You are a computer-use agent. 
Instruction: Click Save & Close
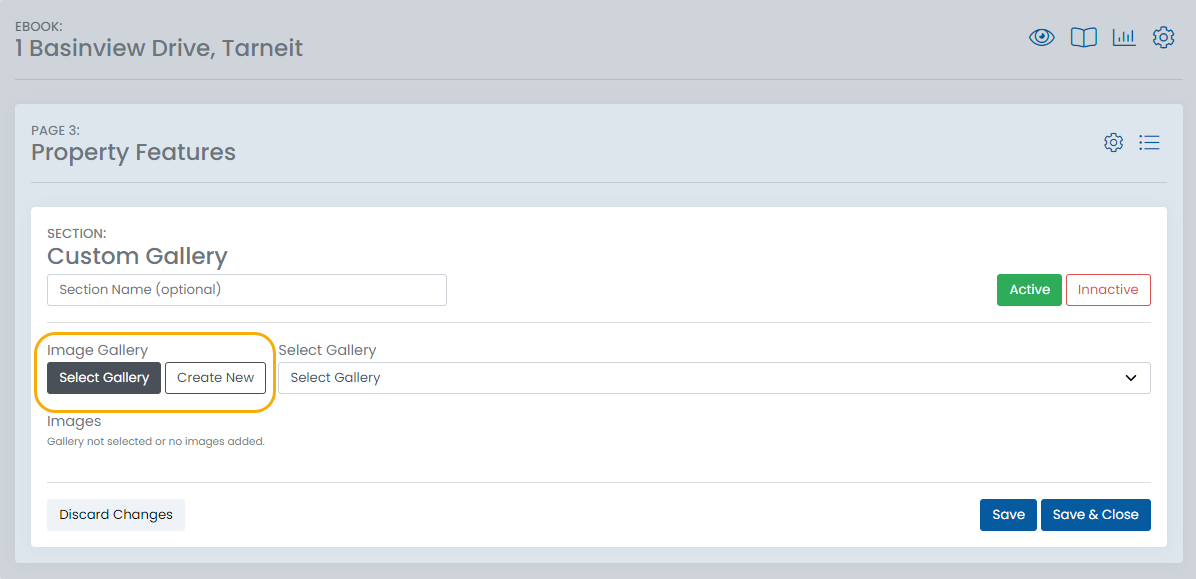click(x=1095, y=515)
